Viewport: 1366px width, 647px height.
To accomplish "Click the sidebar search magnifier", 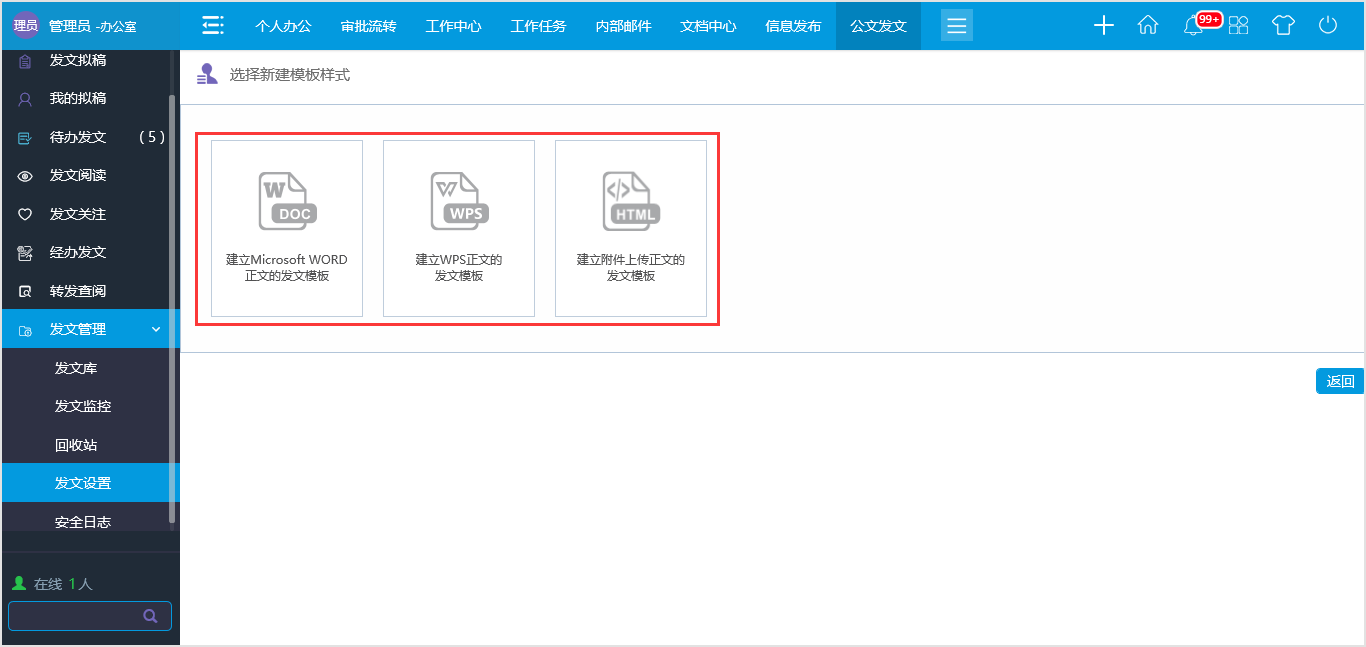I will 151,615.
